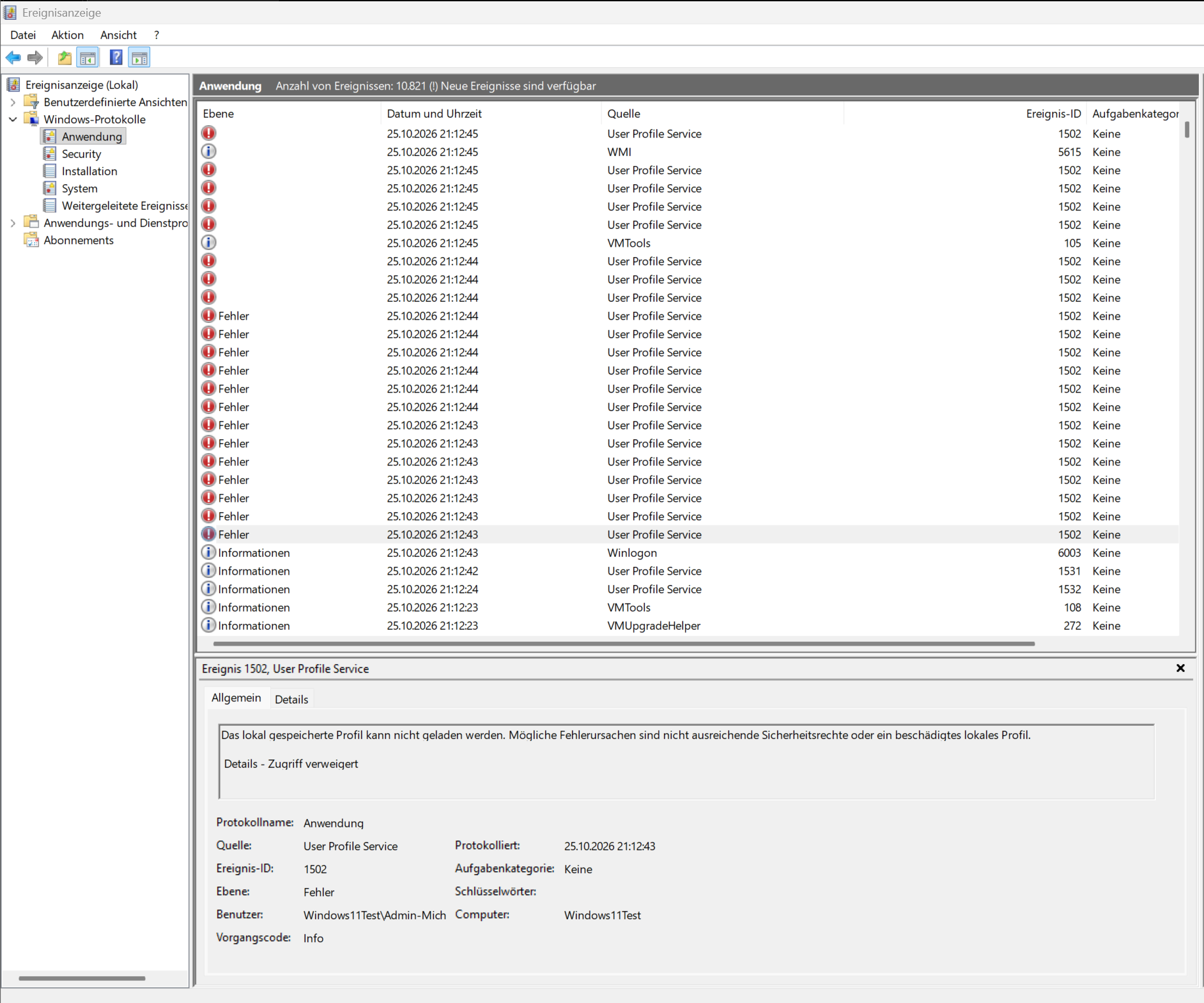1204x1003 pixels.
Task: Click the folder up-level toolbar icon
Action: [65, 58]
